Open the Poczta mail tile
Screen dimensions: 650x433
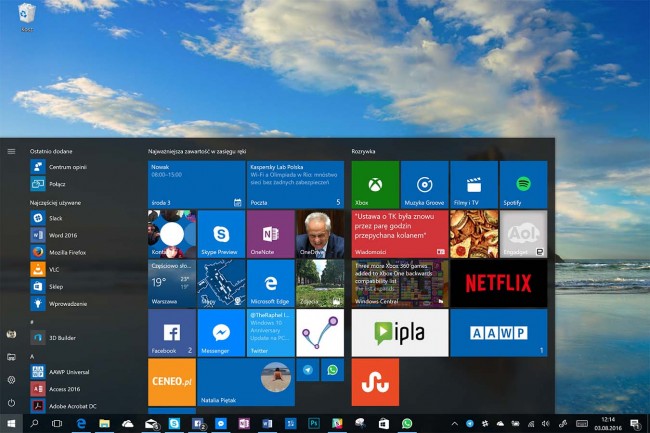[x=296, y=184]
